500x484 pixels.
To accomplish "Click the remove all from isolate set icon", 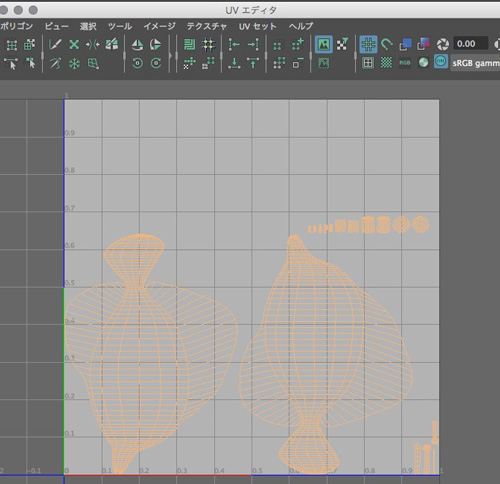I will click(x=279, y=63).
